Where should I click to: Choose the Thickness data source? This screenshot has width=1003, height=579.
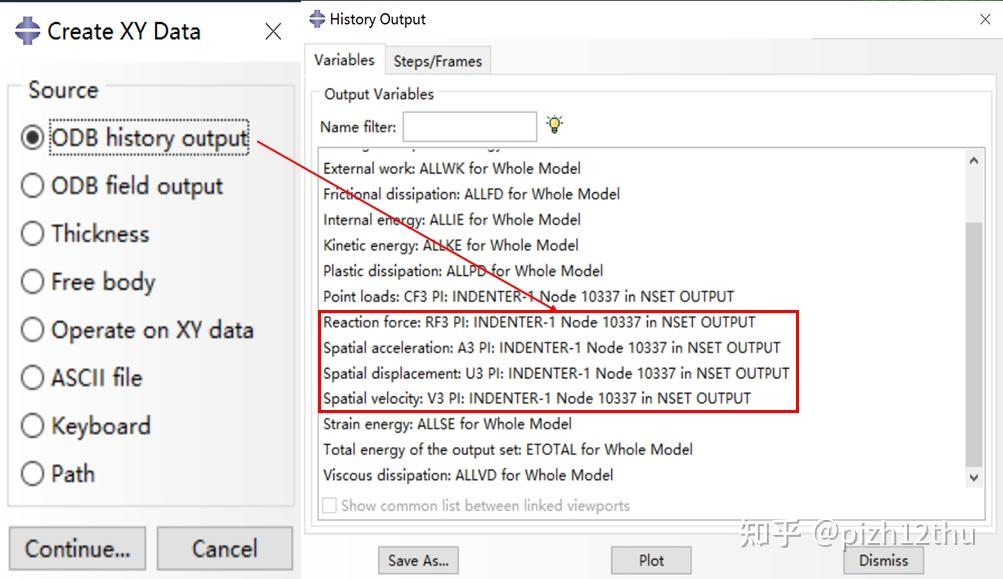coord(31,233)
